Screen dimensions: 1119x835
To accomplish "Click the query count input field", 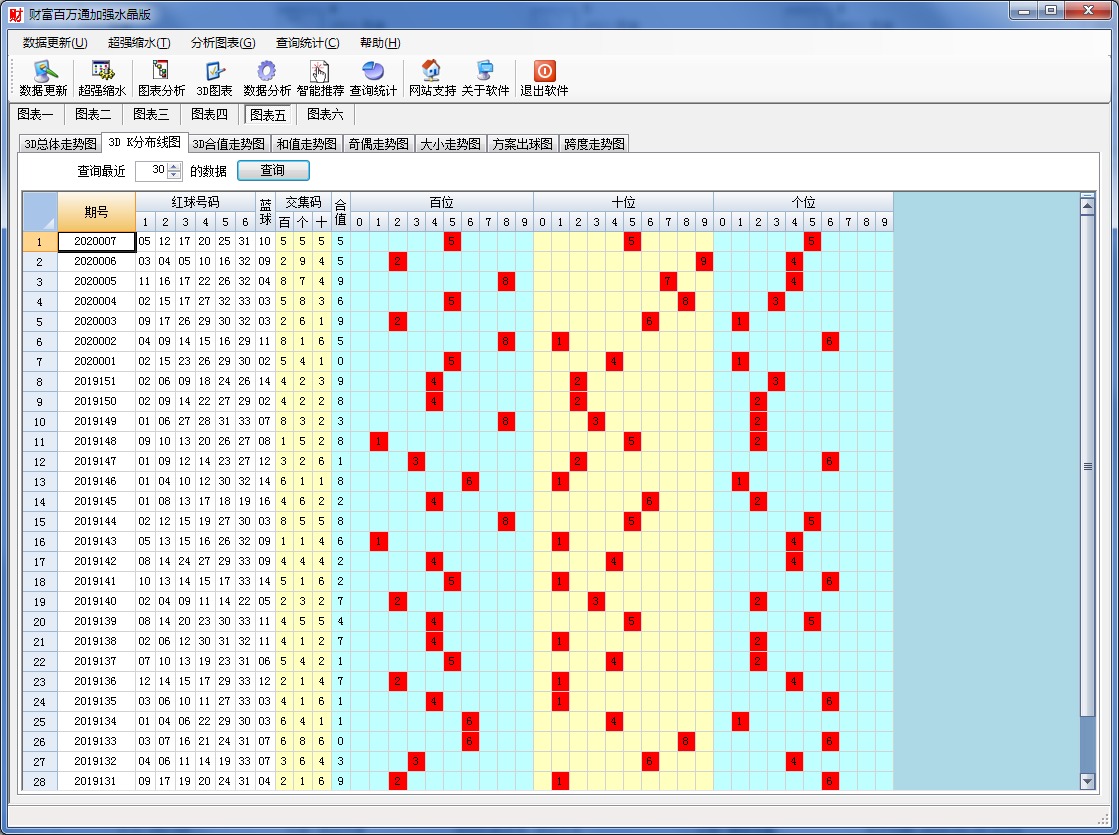I will pyautogui.click(x=151, y=171).
